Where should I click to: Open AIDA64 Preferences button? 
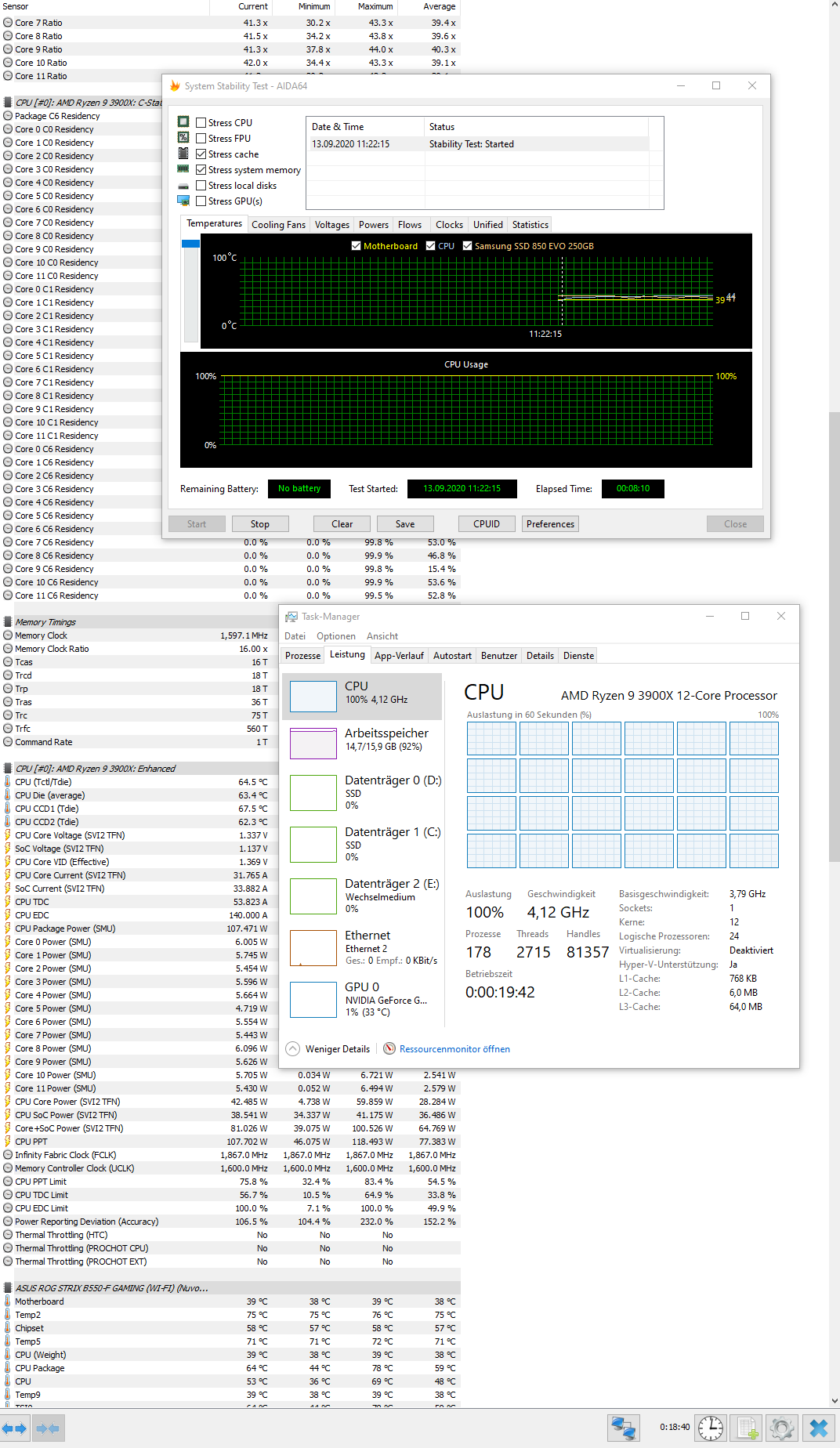click(550, 524)
